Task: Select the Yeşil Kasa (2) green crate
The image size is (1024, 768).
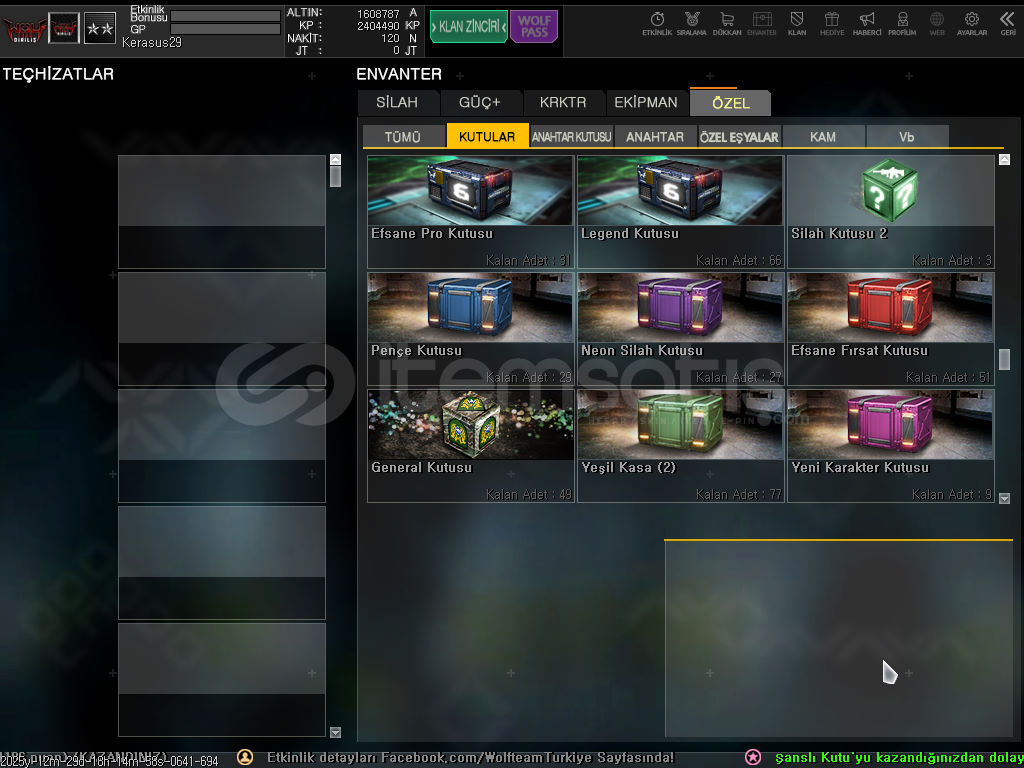Action: click(x=680, y=446)
